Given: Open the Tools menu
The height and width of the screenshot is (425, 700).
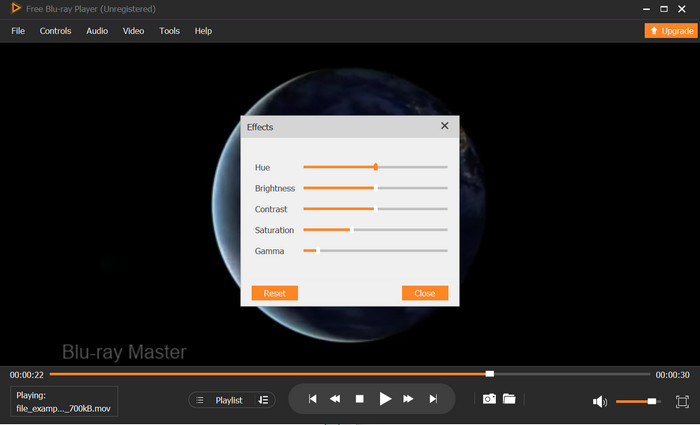Looking at the screenshot, I should (169, 31).
